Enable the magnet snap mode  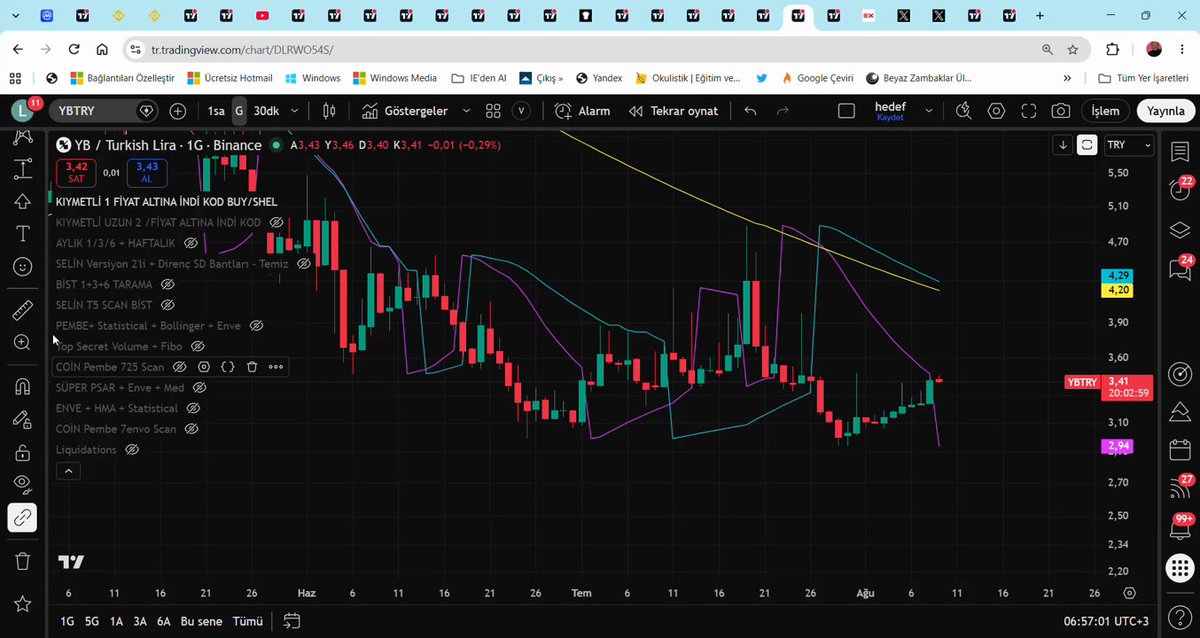(22, 386)
